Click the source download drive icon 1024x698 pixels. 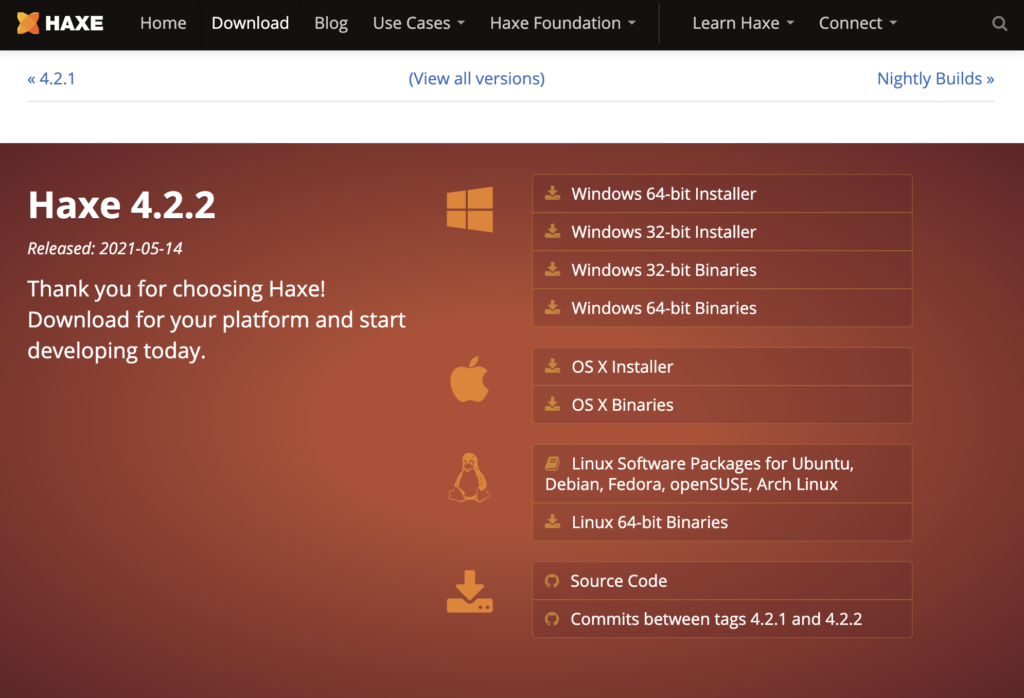pyautogui.click(x=470, y=592)
